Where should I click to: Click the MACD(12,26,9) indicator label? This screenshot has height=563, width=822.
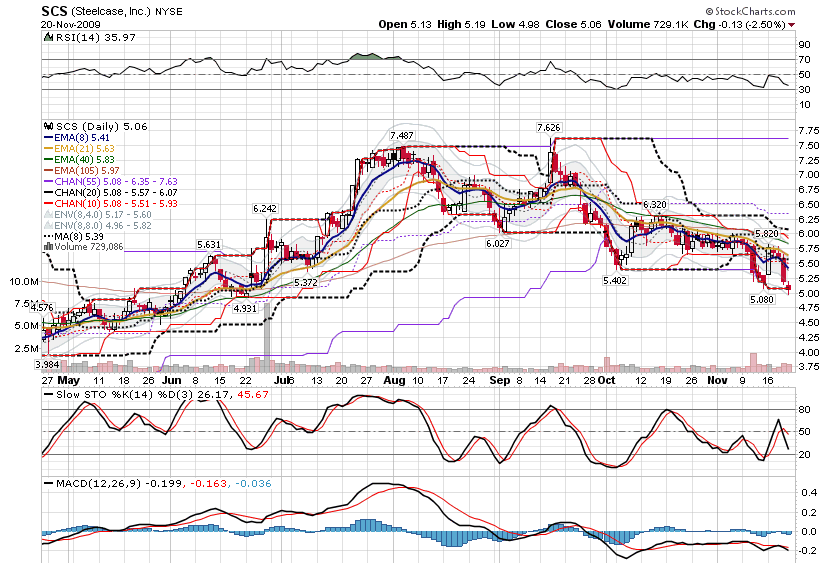(x=99, y=483)
